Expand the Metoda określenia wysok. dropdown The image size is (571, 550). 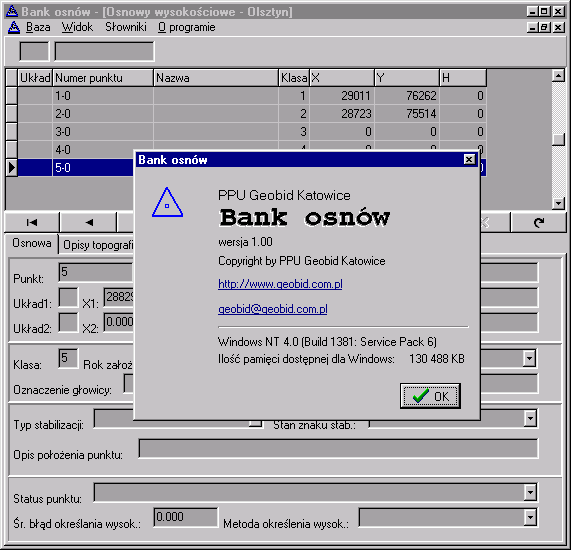[530, 517]
